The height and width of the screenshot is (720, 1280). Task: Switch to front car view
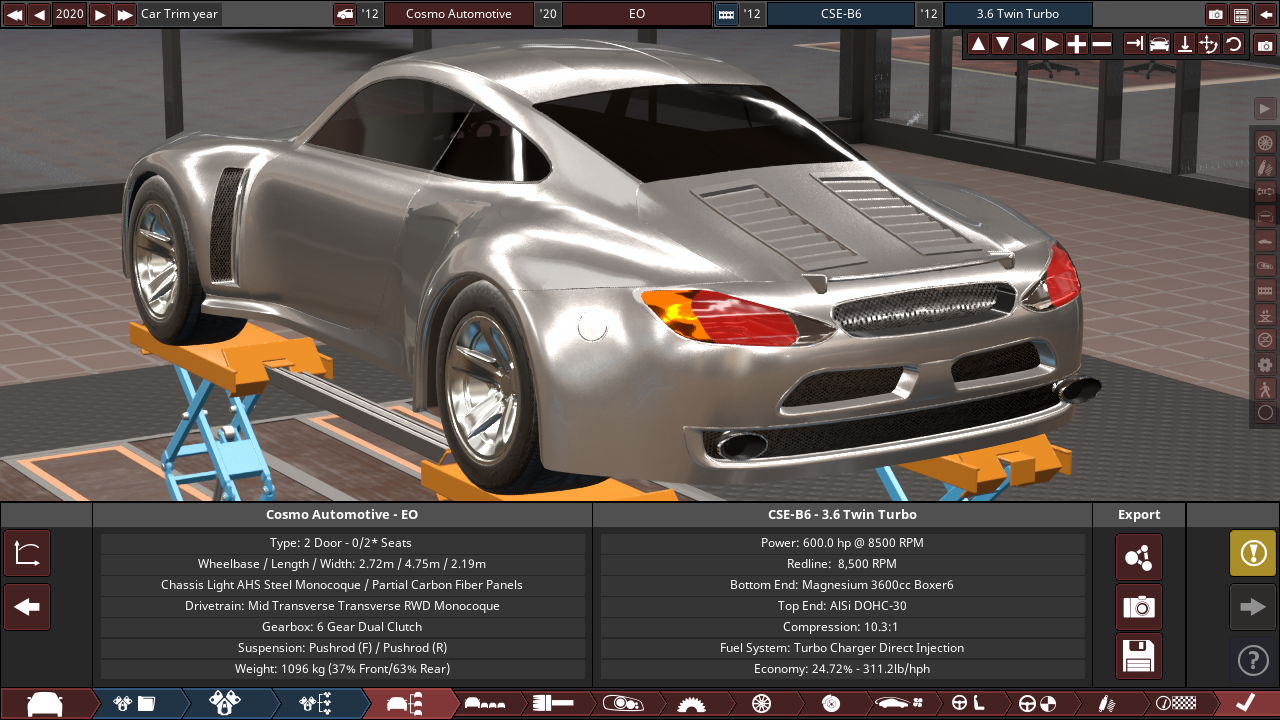[x=1159, y=44]
